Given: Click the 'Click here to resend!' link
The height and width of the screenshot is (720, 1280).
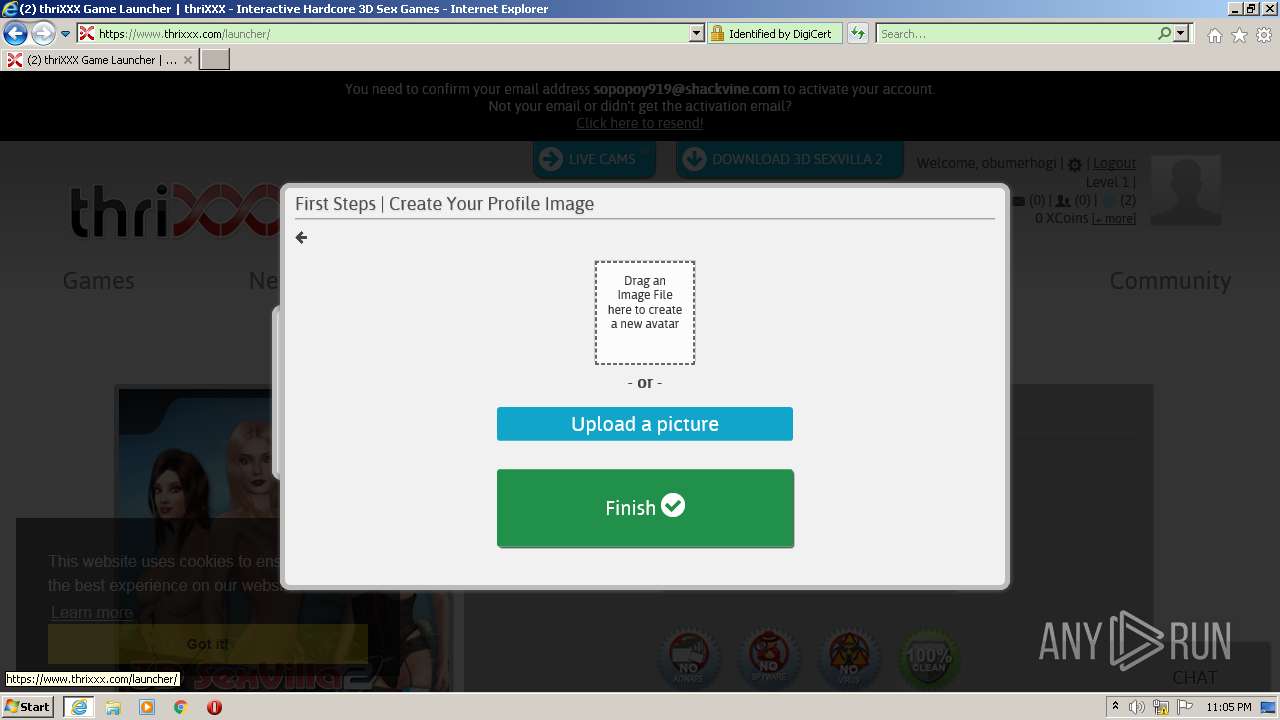Looking at the screenshot, I should point(640,123).
